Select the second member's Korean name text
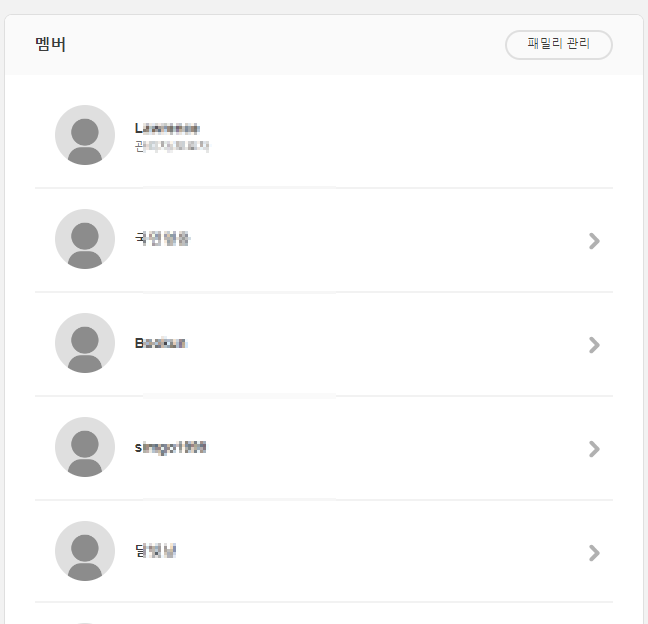The height and width of the screenshot is (624, 648). 162,239
